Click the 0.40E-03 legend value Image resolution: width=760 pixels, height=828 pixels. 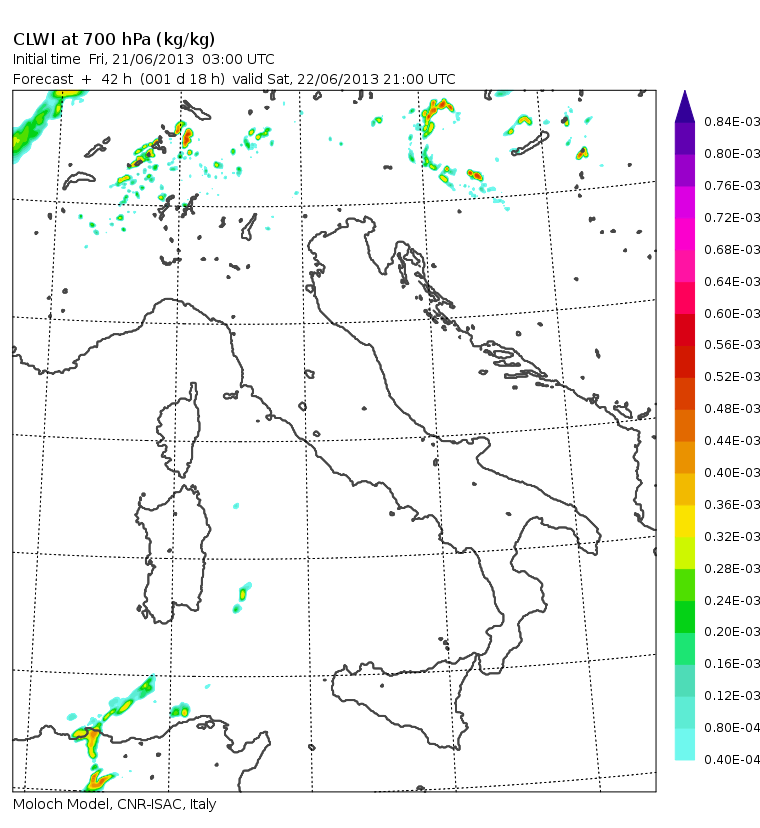click(732, 473)
